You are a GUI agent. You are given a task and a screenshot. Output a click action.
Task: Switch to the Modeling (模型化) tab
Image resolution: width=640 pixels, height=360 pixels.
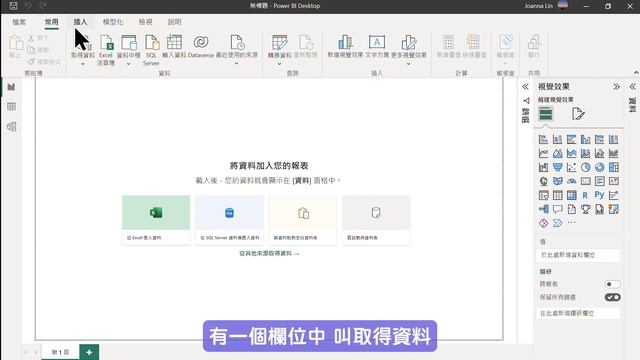[x=113, y=22]
